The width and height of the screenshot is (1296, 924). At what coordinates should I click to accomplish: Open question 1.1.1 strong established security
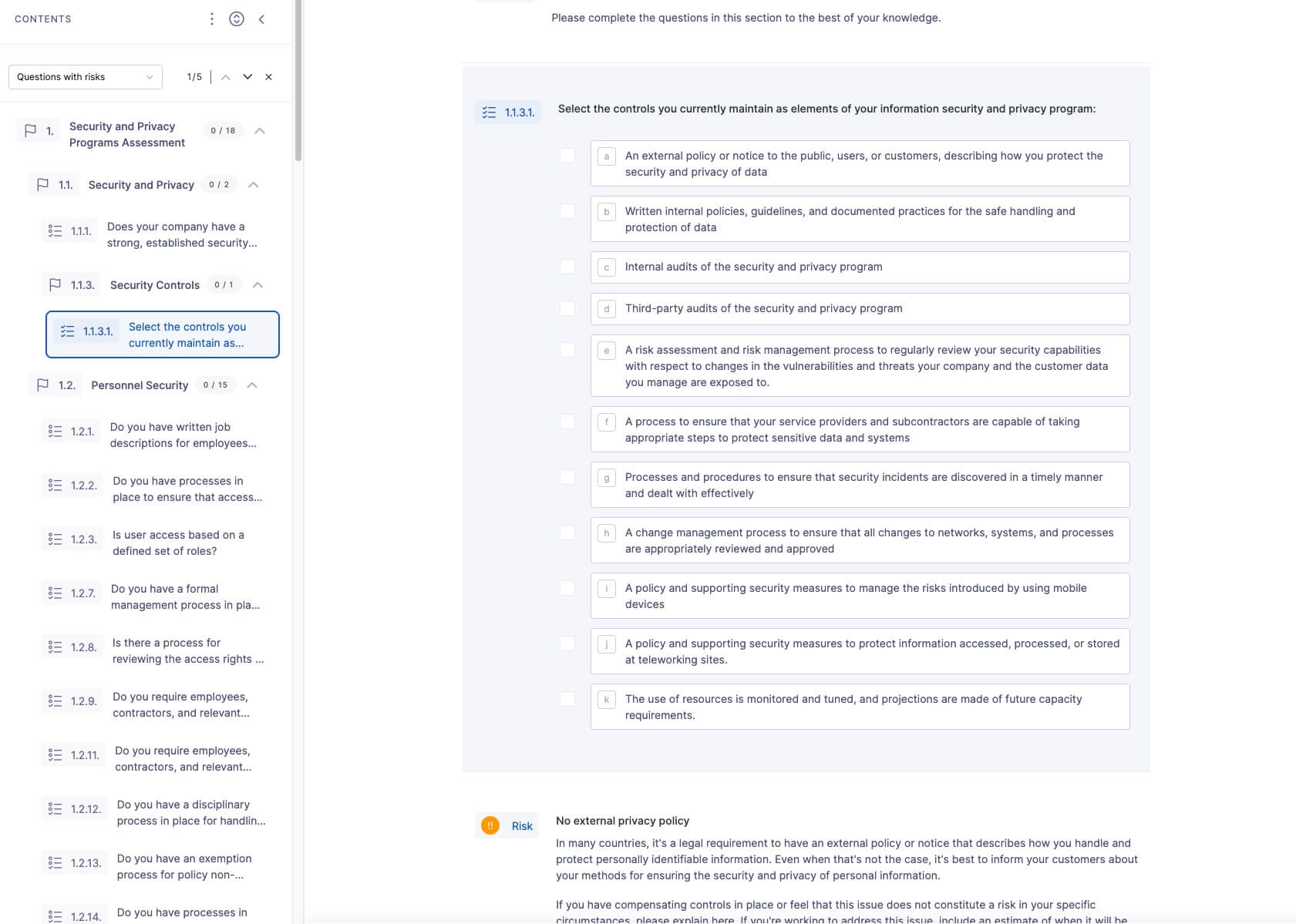(x=182, y=234)
